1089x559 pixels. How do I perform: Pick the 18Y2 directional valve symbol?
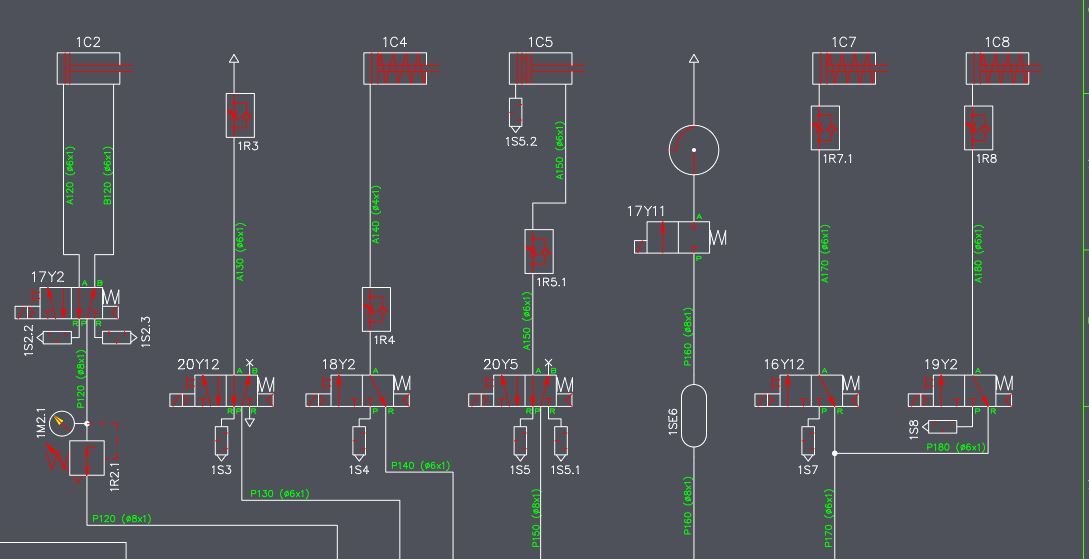pyautogui.click(x=358, y=391)
